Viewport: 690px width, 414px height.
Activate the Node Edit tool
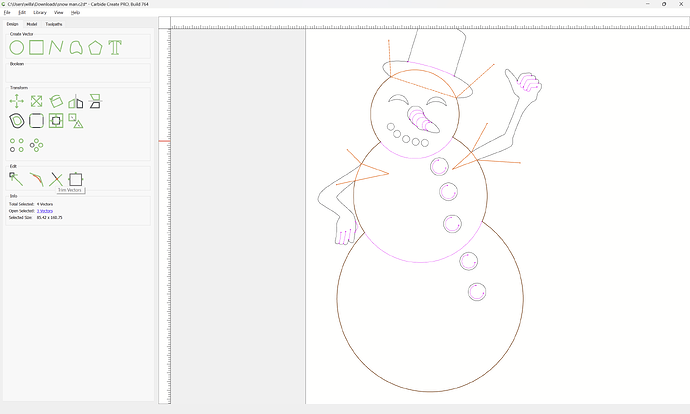click(x=16, y=179)
